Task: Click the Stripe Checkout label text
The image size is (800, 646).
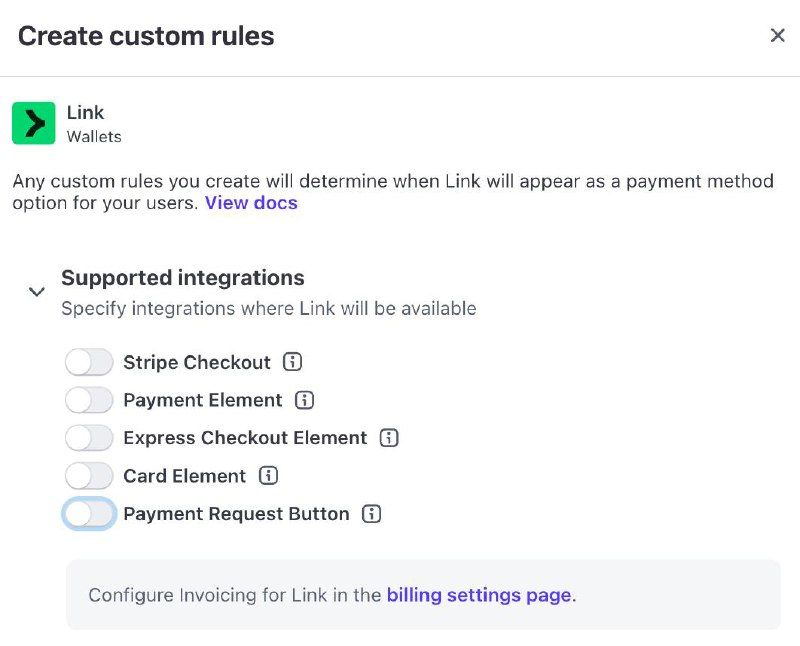Action: [x=197, y=362]
